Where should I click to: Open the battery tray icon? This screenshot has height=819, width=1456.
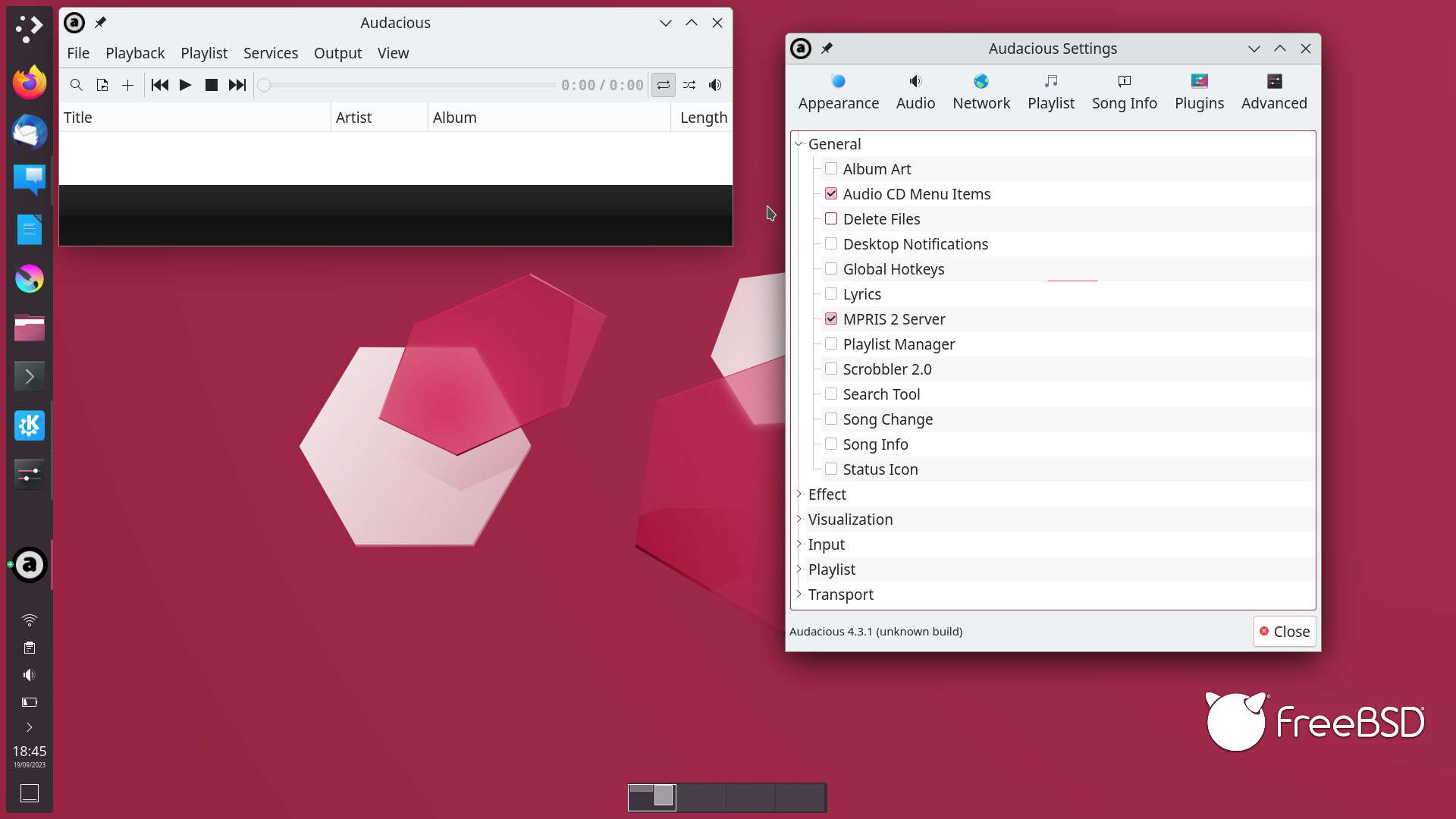click(30, 702)
